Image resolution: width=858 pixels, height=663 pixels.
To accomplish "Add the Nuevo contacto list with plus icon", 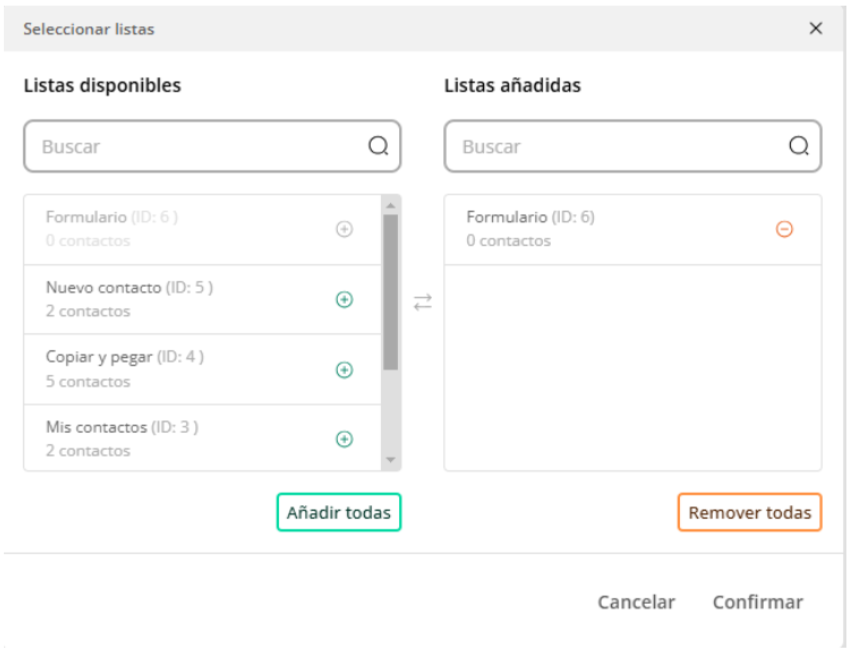I will pos(344,299).
